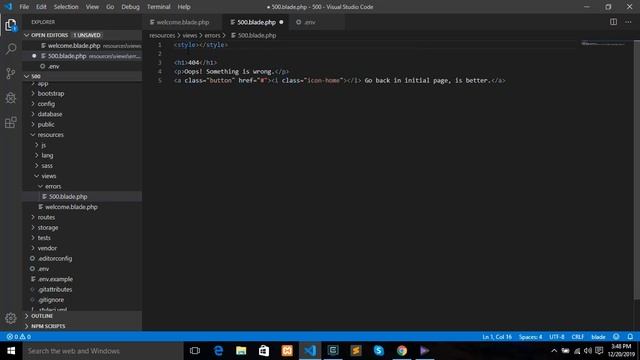The height and width of the screenshot is (360, 640).
Task: Open the Explorer view in activity bar
Action: click(11, 25)
